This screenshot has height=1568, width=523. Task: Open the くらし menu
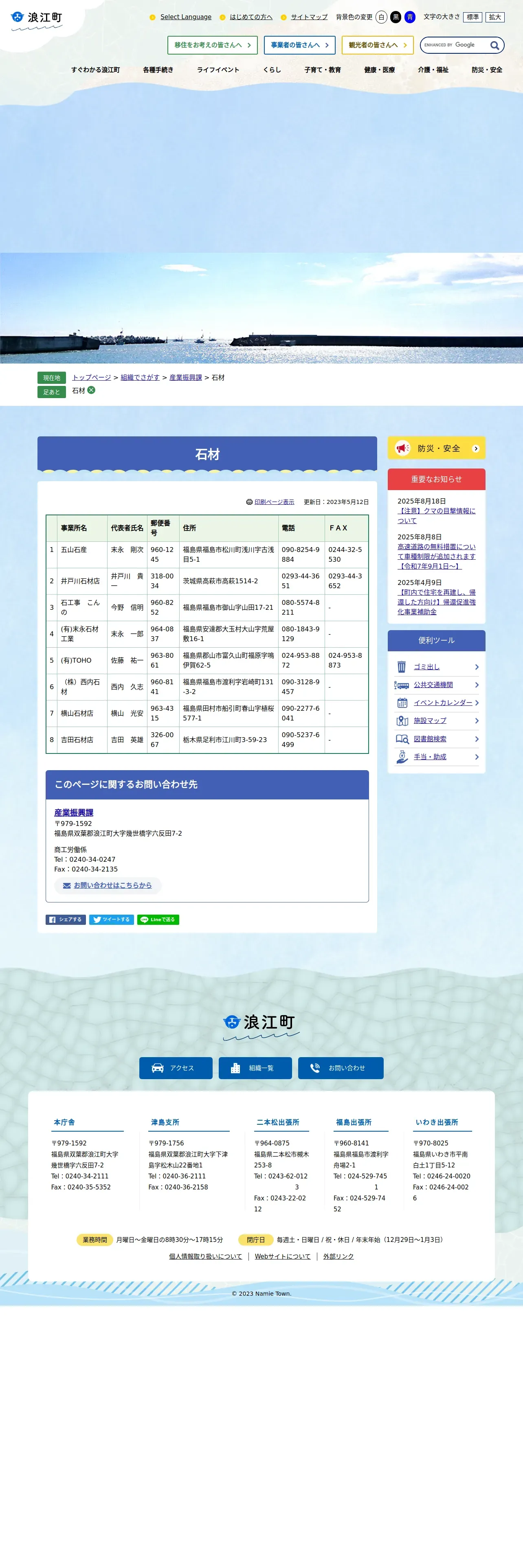[x=272, y=70]
